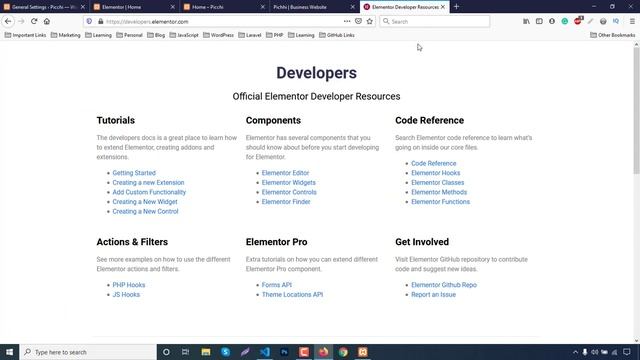Open the Firefox Library icon
The image size is (640, 360).
(x=526, y=21)
